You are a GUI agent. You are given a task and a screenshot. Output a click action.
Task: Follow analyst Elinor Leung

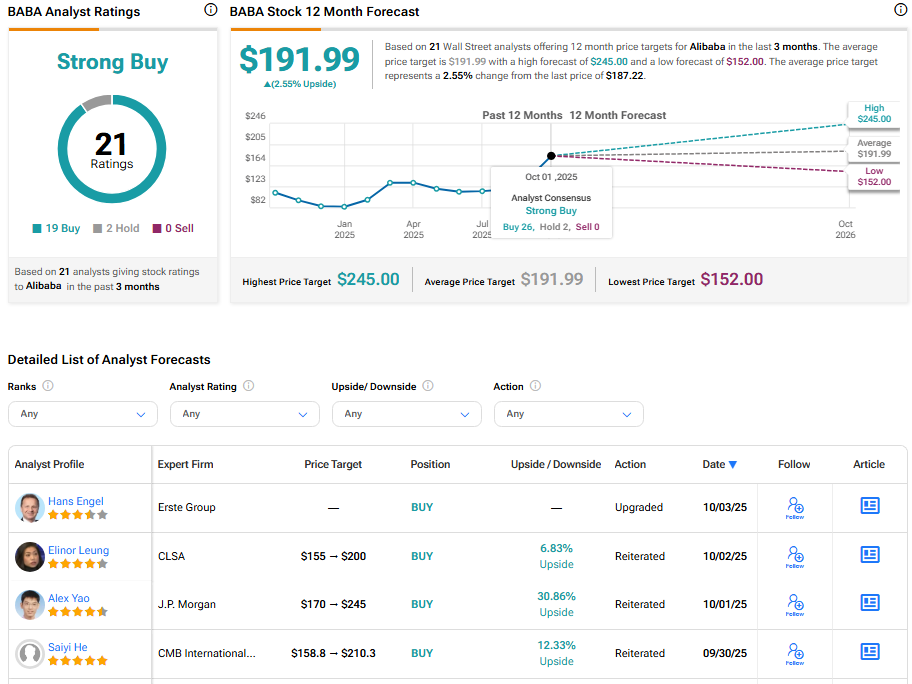[x=795, y=556]
